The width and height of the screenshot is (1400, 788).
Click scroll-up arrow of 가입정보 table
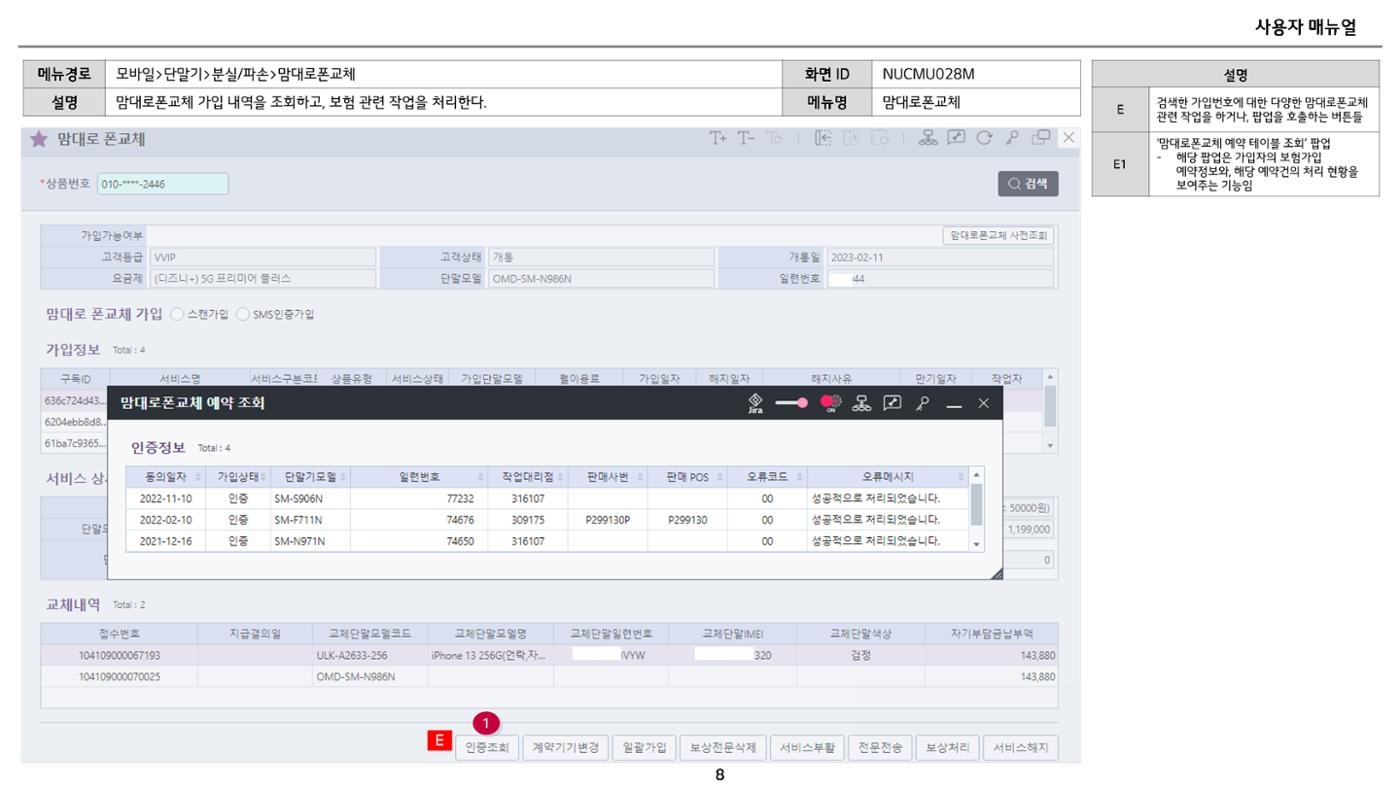pos(1049,378)
